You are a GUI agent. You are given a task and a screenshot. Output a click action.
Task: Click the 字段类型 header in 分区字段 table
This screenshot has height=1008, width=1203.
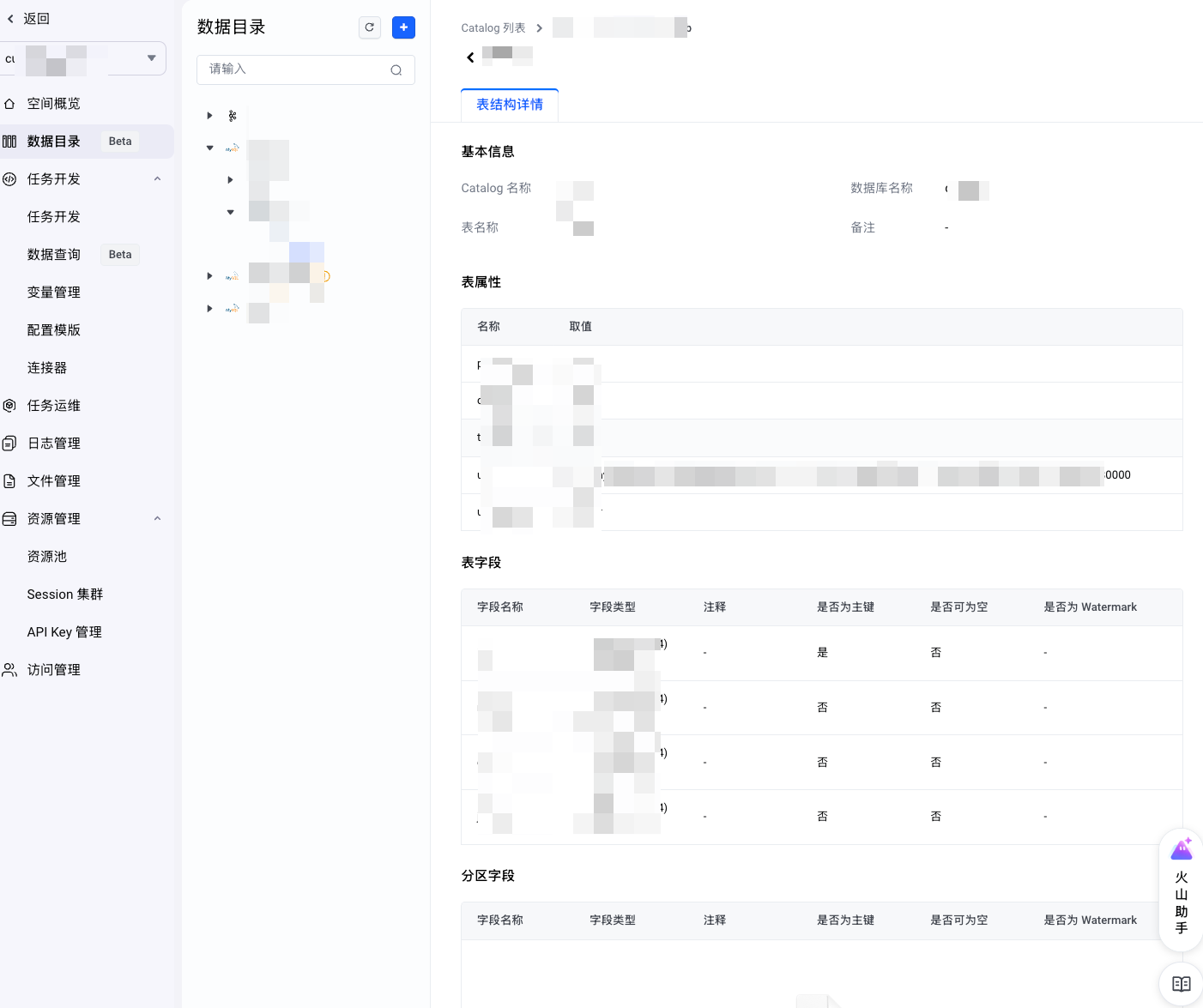613,920
